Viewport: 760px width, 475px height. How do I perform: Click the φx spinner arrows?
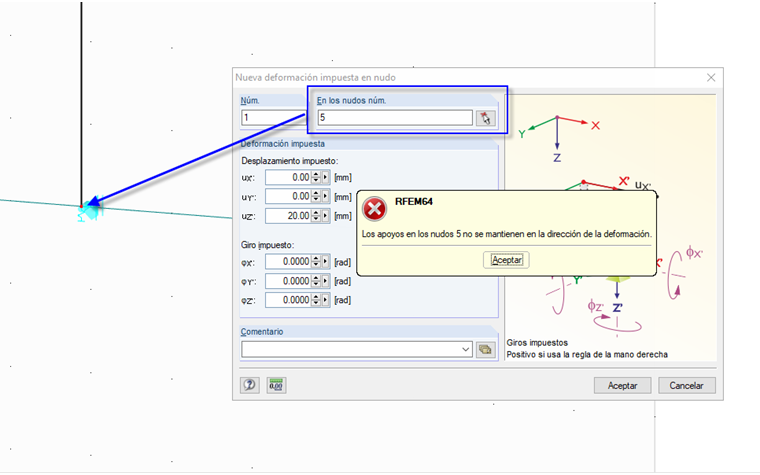tap(316, 262)
